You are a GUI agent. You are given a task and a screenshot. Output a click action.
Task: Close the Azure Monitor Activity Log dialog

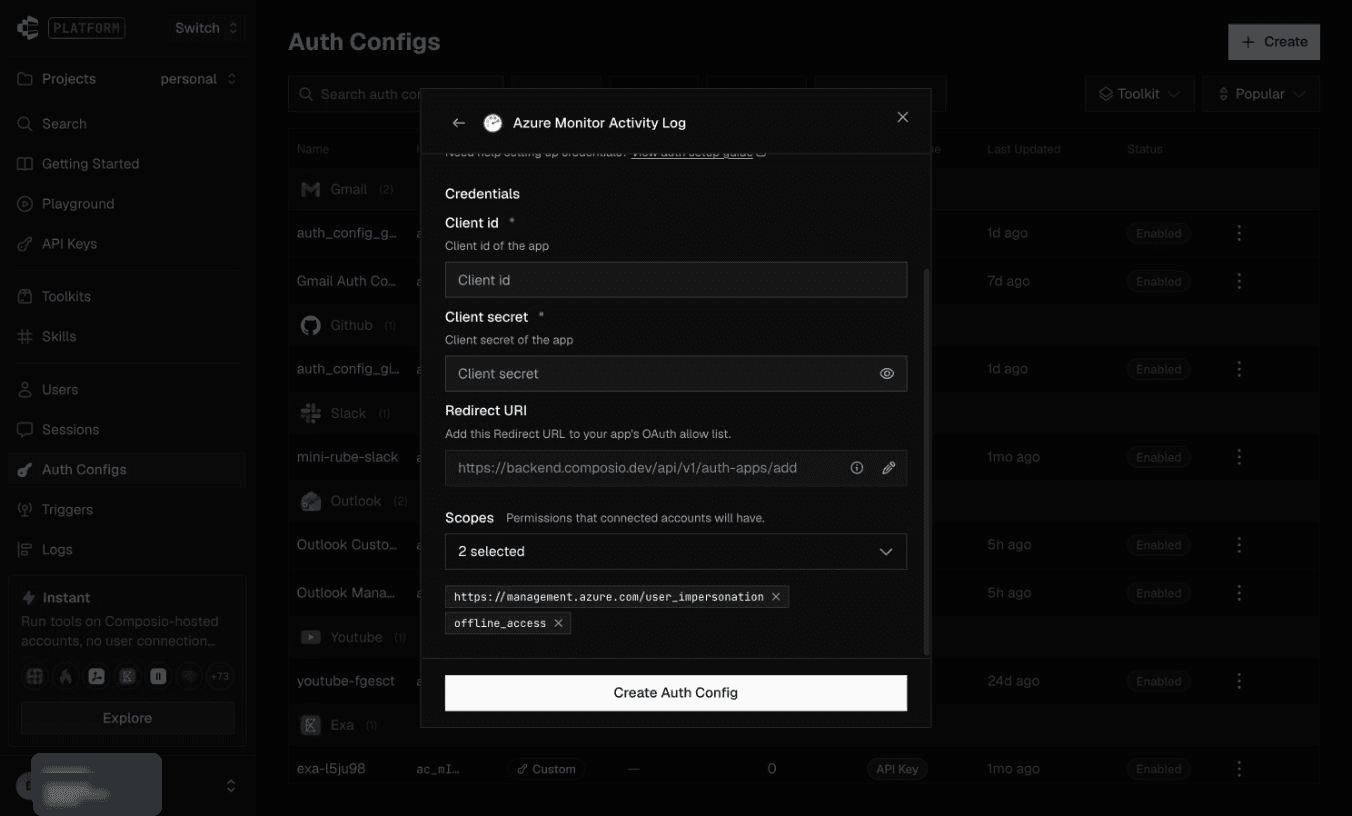[x=903, y=117]
